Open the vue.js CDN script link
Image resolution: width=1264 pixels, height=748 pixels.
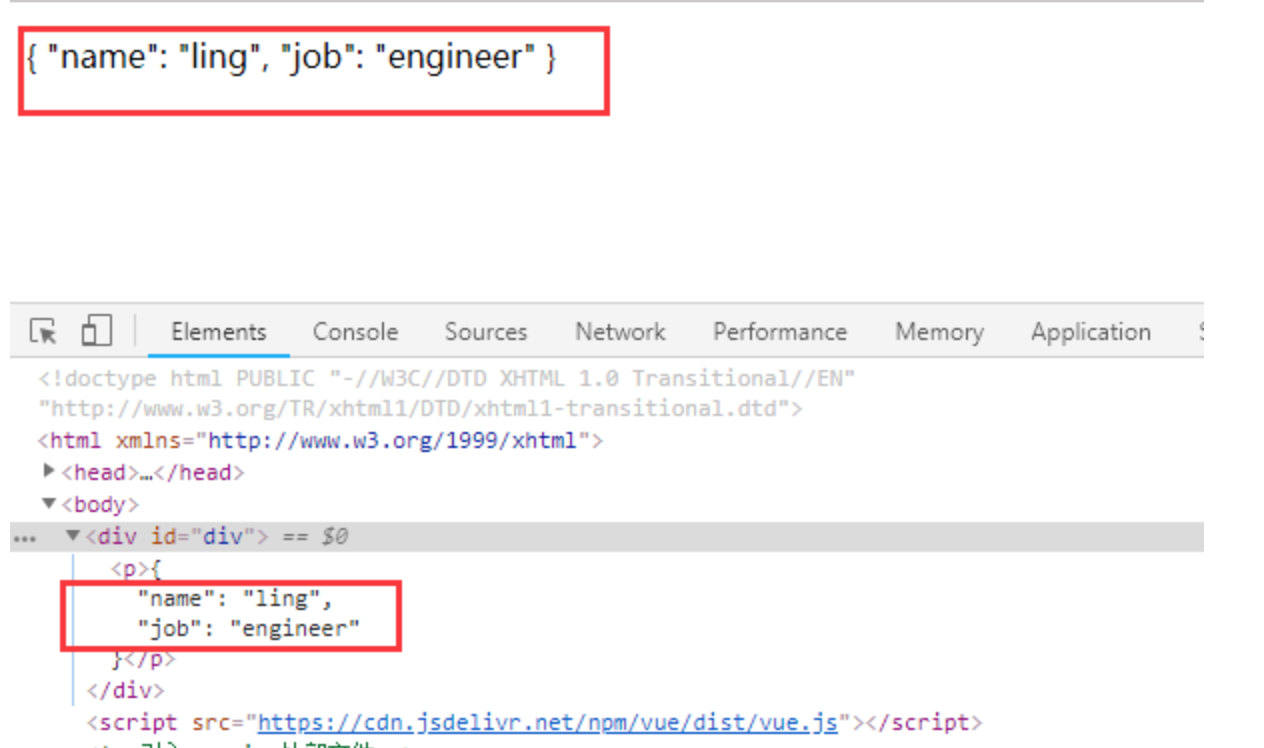[x=547, y=722]
